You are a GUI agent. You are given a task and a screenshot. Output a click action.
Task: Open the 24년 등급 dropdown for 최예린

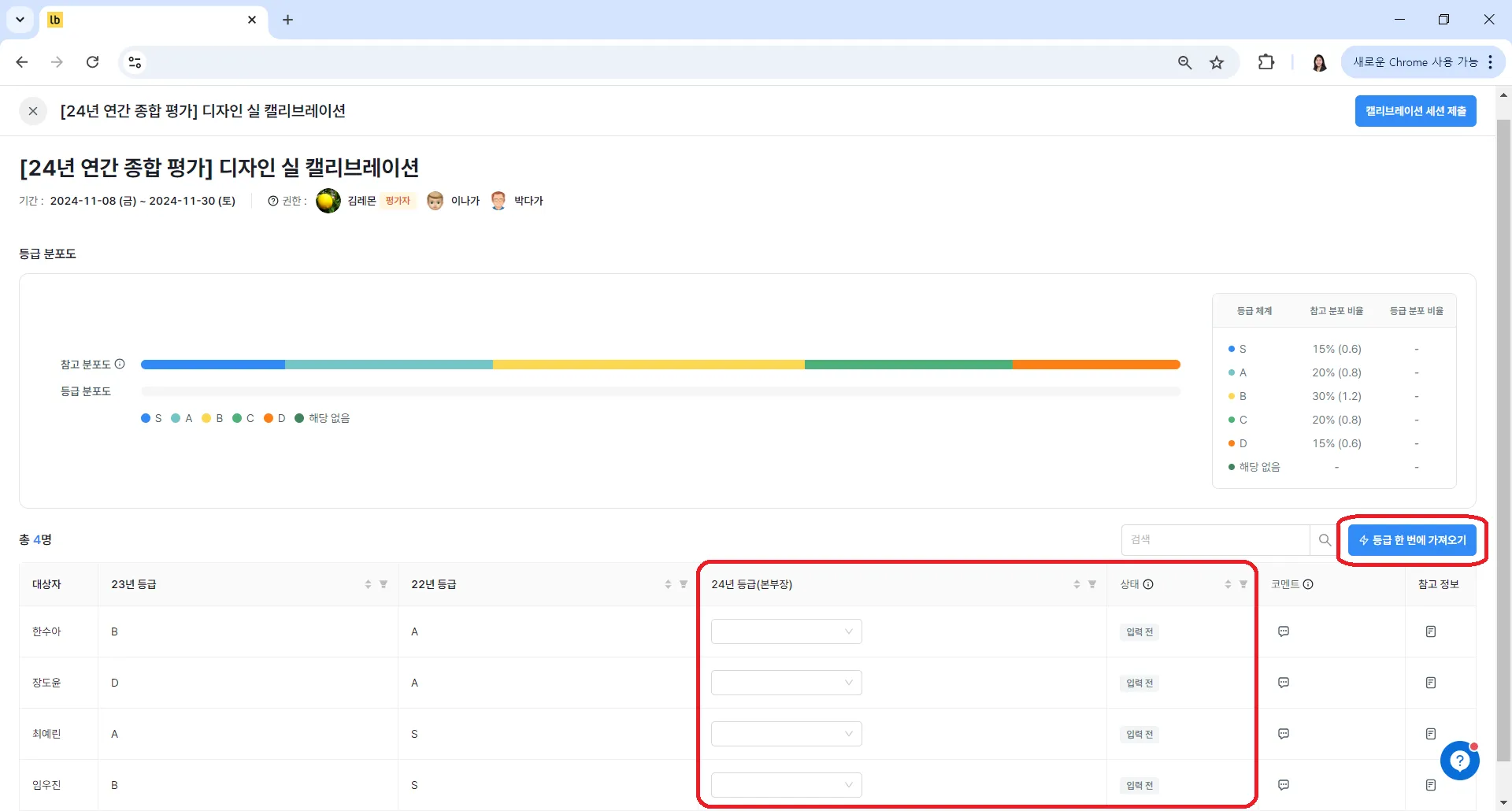pos(786,734)
